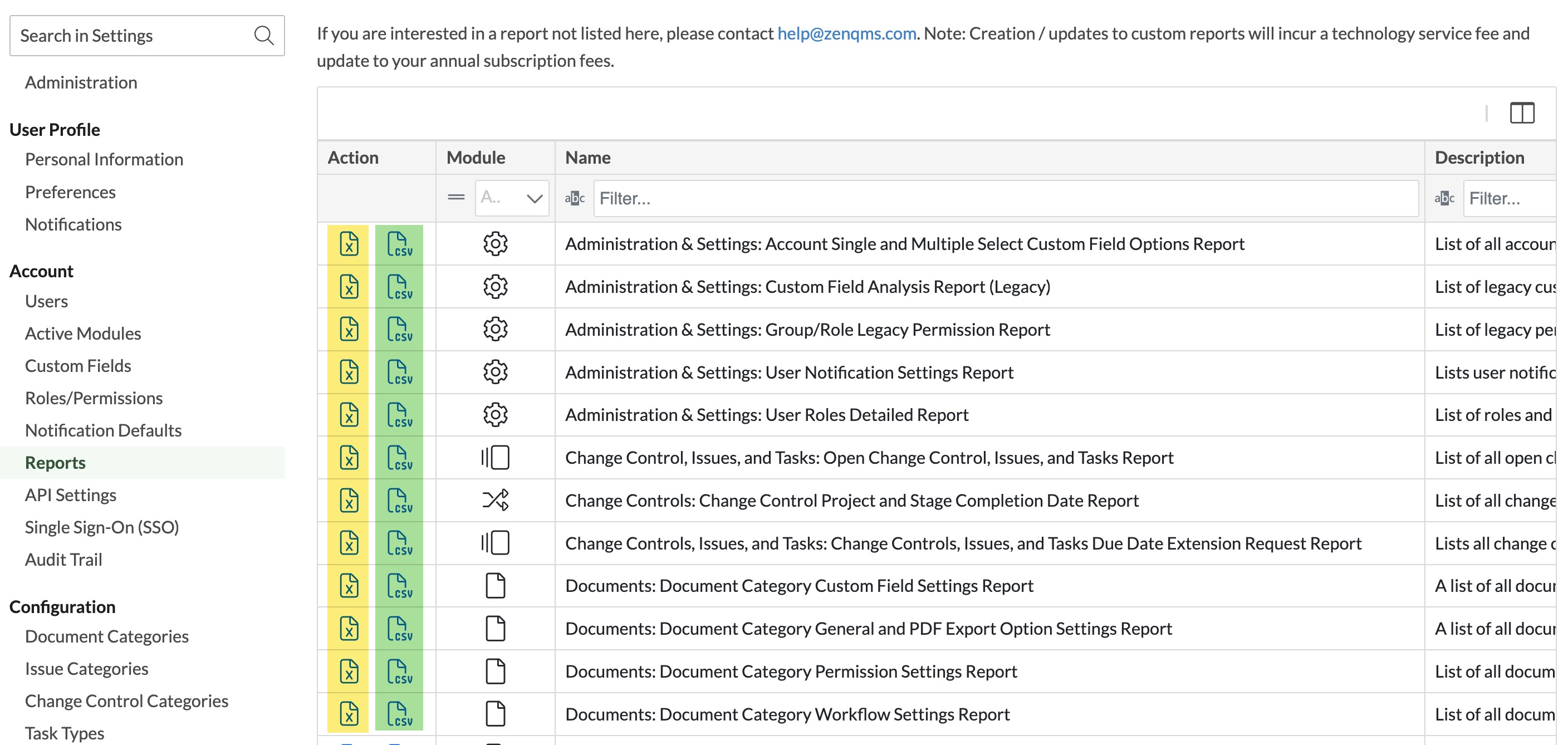The image size is (1568, 745).
Task: Export User Notification Settings Report to CSV
Action: pos(399,372)
